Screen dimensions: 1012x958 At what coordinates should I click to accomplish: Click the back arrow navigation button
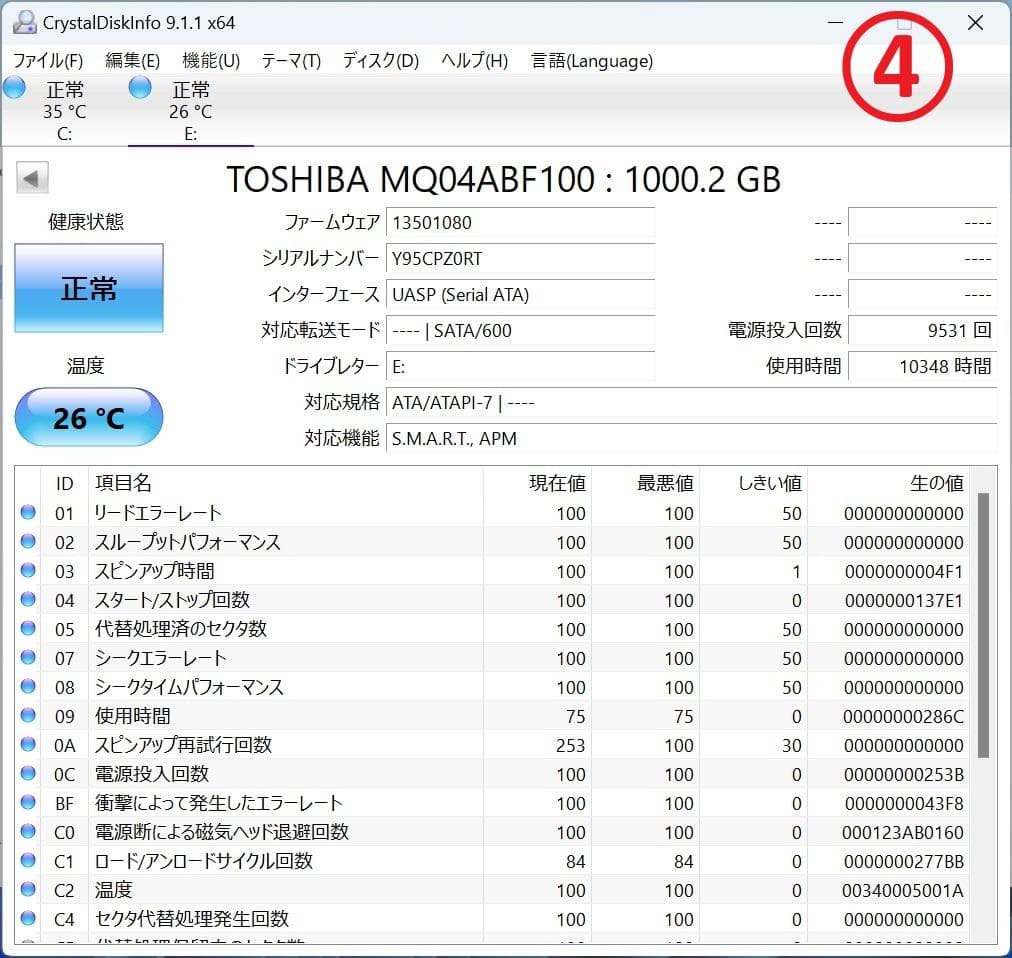click(31, 177)
